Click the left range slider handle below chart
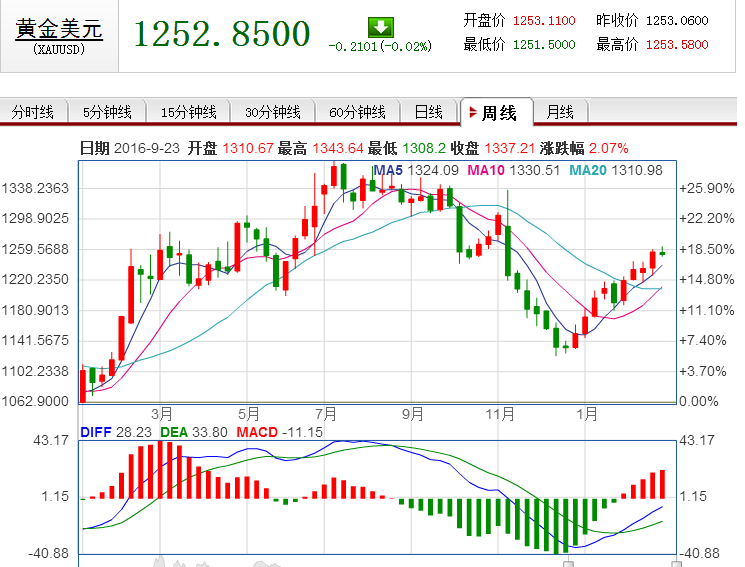The image size is (745, 567). point(568,564)
